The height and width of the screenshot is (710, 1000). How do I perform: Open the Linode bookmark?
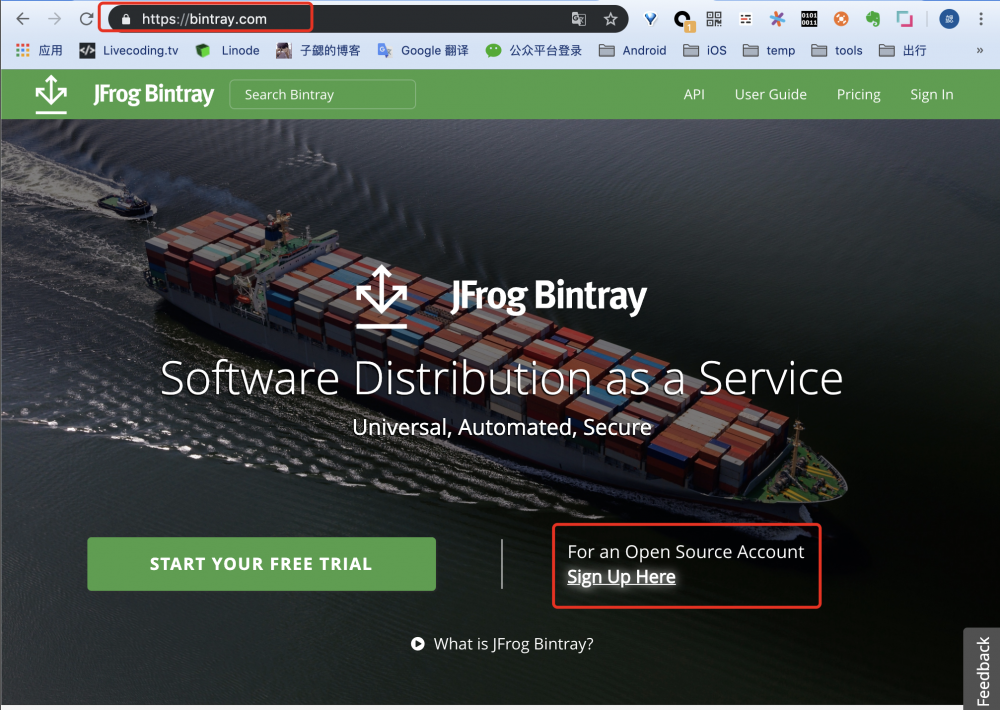[228, 50]
